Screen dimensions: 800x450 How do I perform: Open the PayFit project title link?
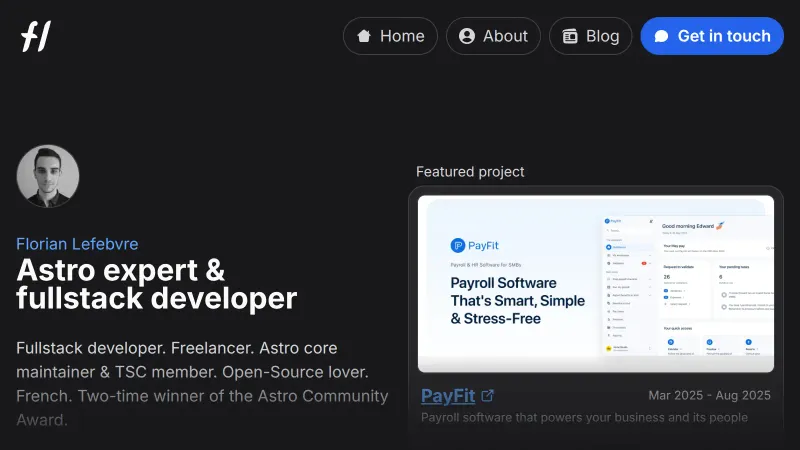[x=448, y=395]
